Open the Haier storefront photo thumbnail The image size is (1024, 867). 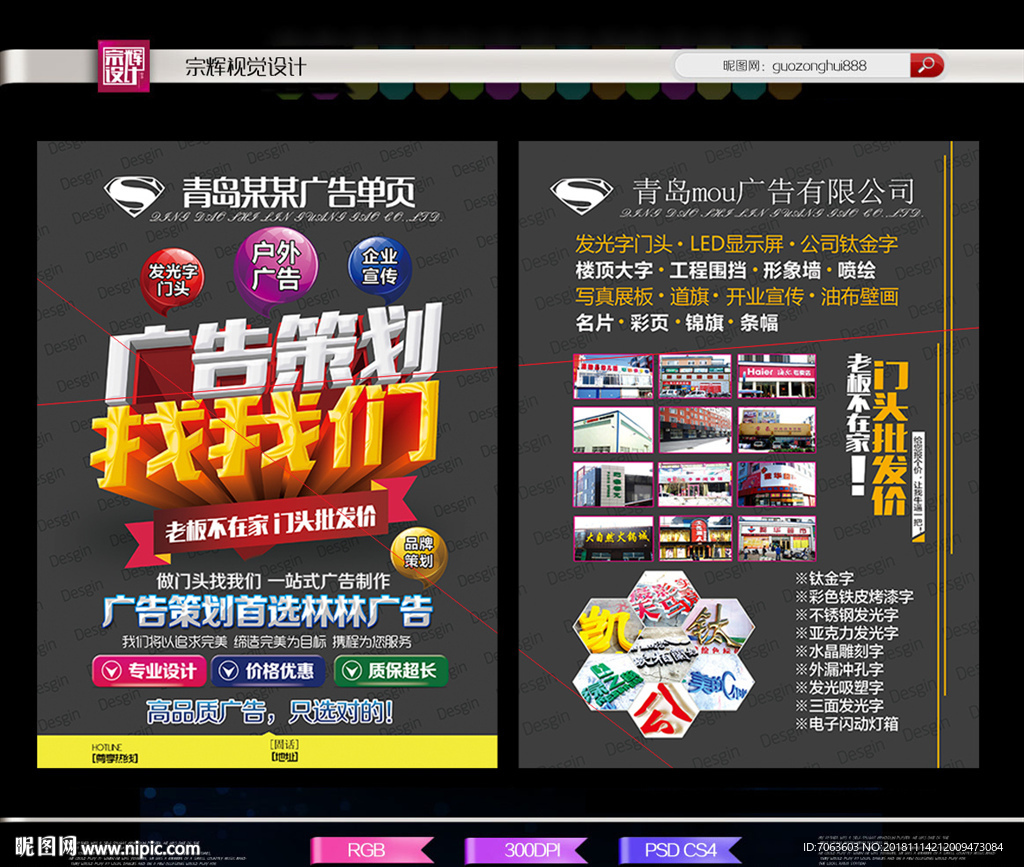[x=776, y=376]
